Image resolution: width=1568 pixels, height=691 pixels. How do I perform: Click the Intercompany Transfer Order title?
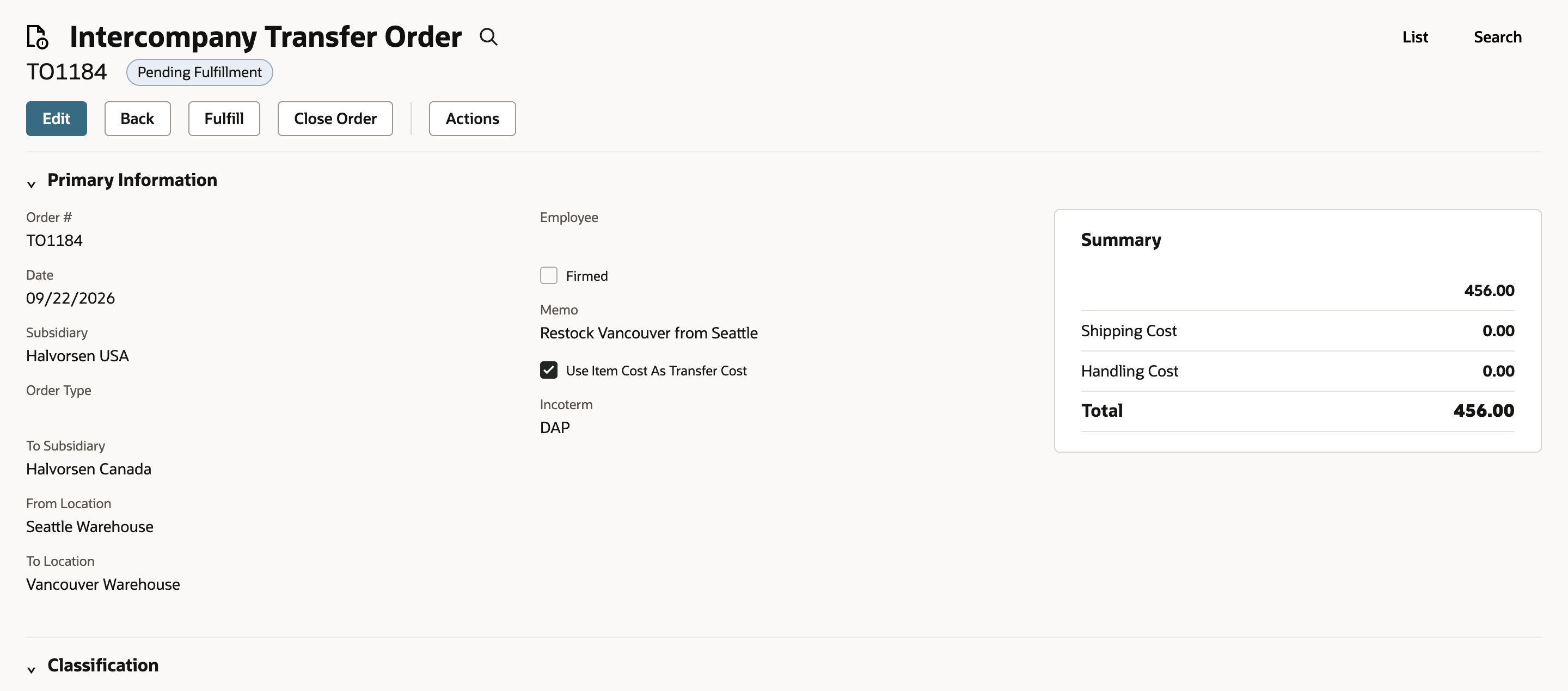click(x=265, y=36)
